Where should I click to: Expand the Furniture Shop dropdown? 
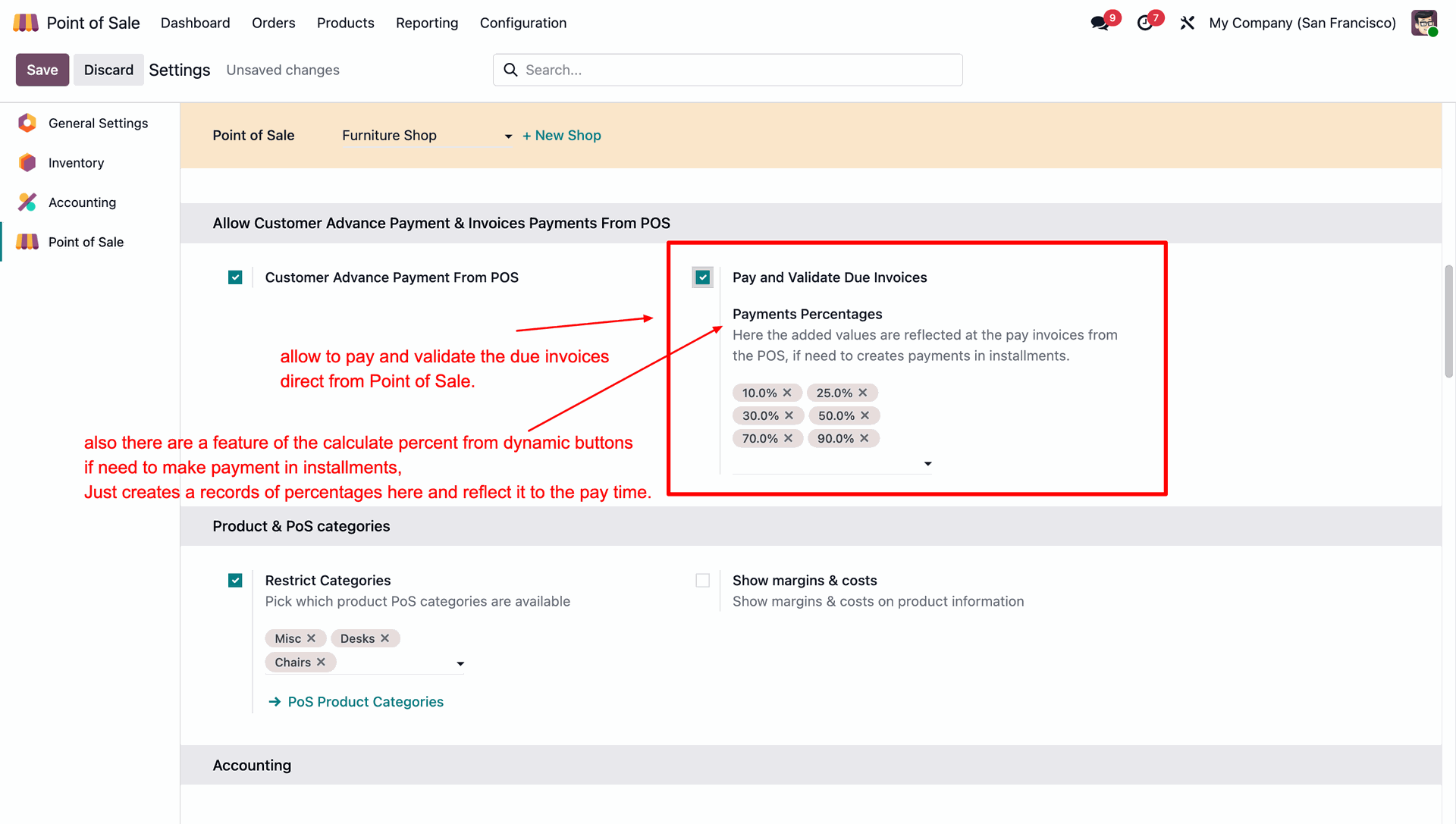click(508, 136)
